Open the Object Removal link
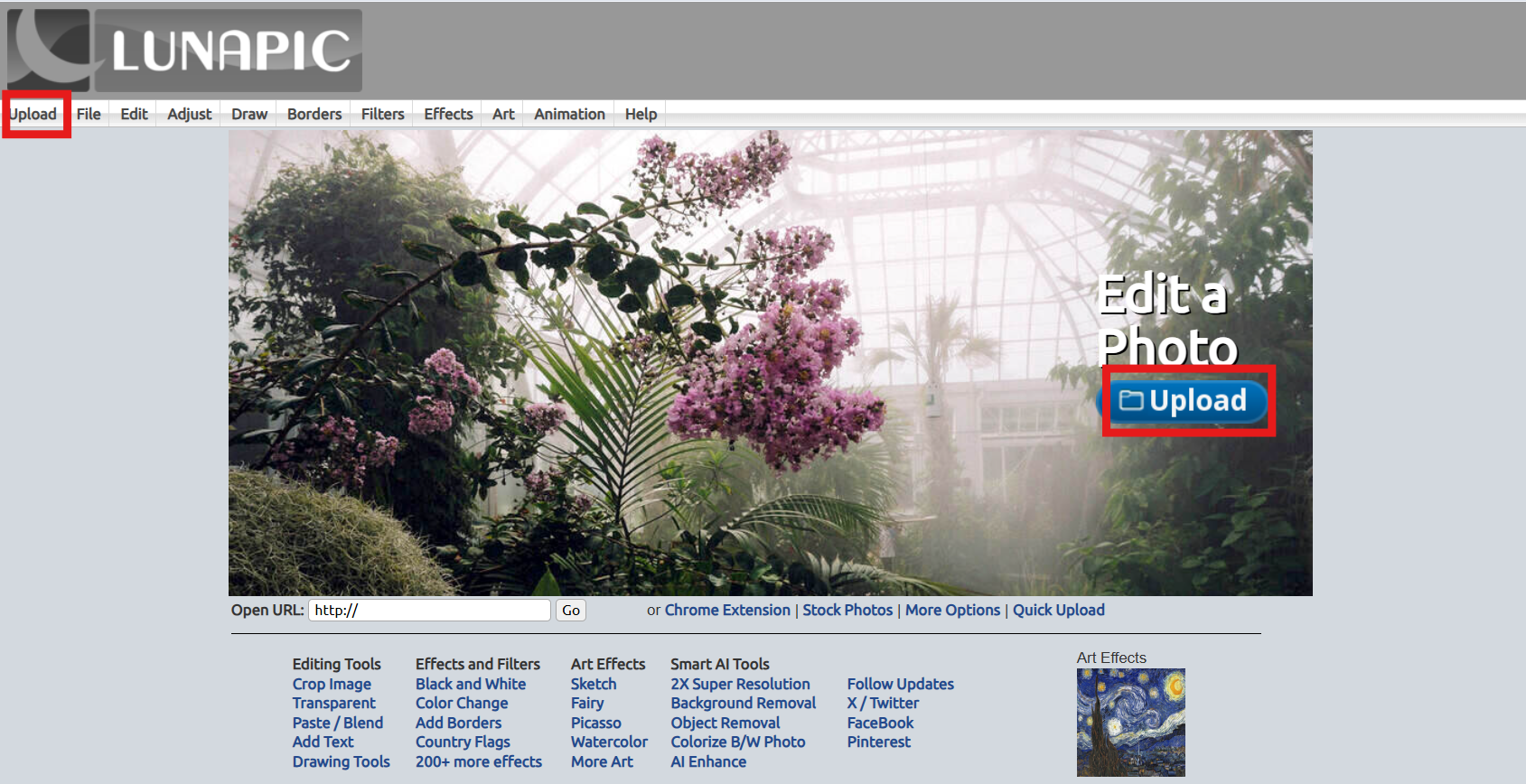Image resolution: width=1526 pixels, height=784 pixels. [x=726, y=723]
